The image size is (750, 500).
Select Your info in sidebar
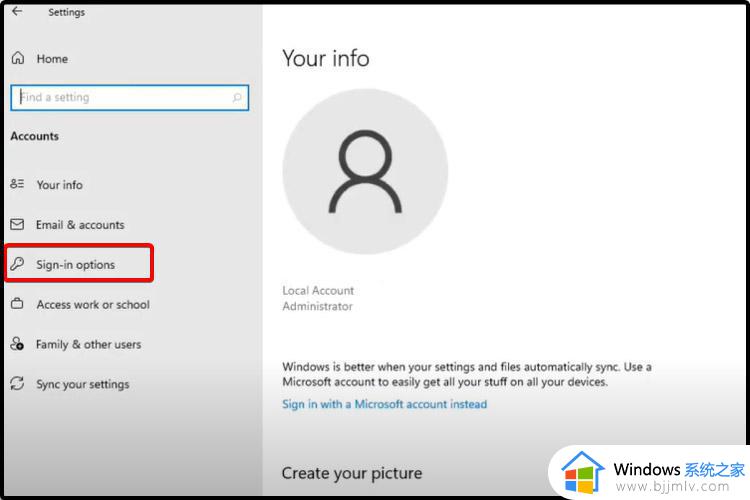tap(59, 185)
